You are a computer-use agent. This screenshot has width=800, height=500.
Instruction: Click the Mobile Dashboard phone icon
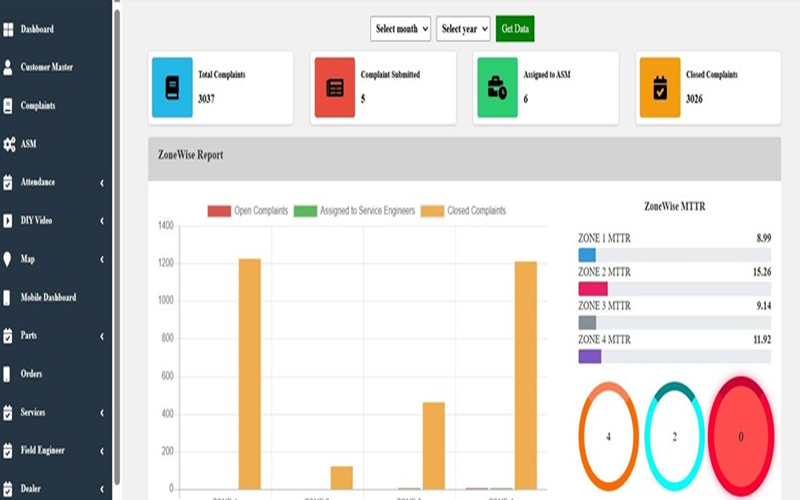[7, 297]
